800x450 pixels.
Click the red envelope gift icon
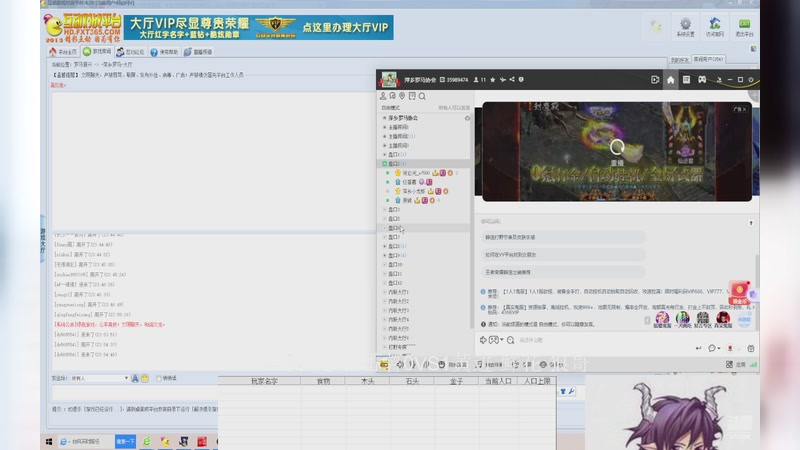[x=739, y=292]
